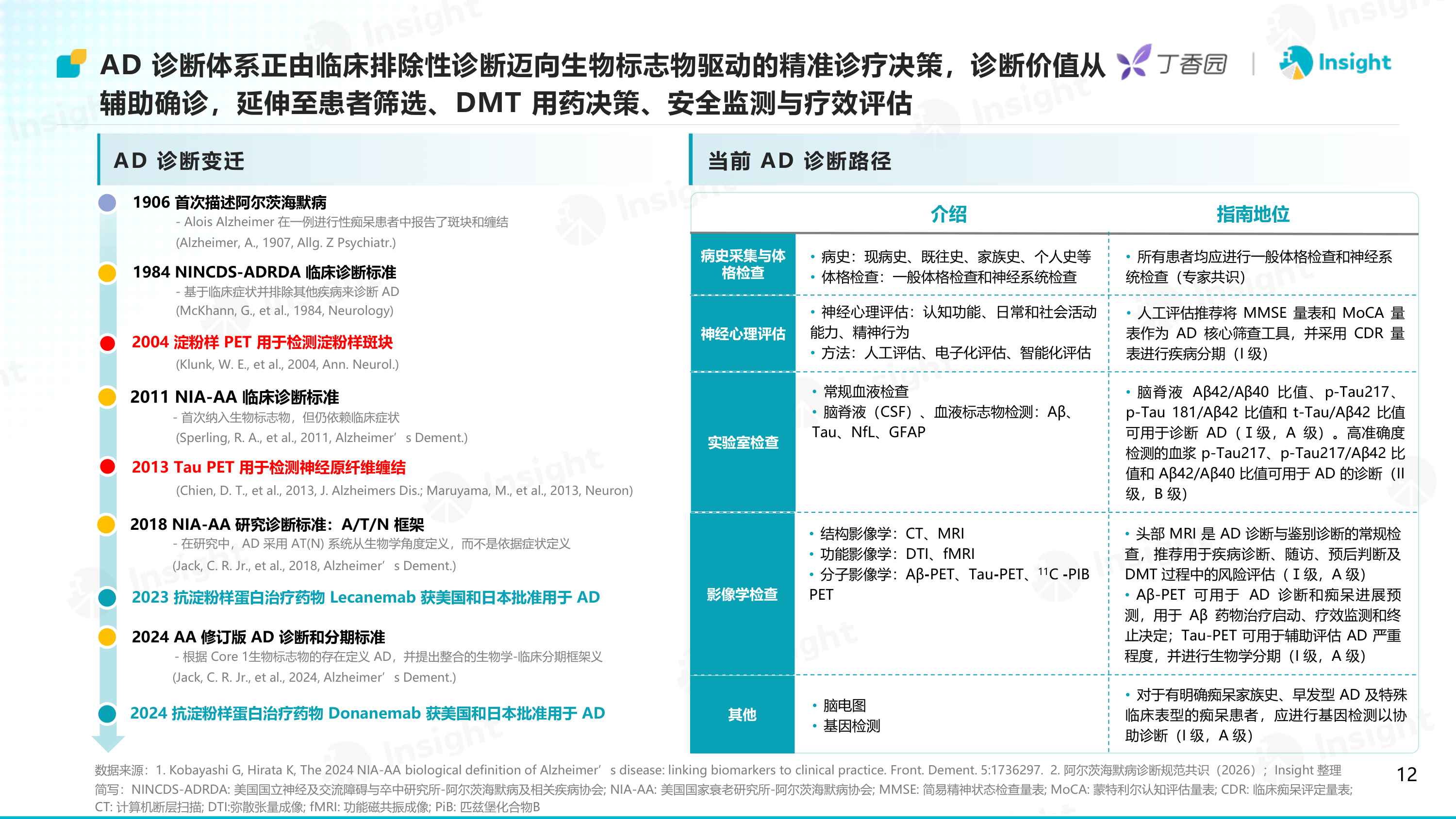Click the yellow 1984 timeline dot
The image size is (1456, 819).
pos(107,273)
